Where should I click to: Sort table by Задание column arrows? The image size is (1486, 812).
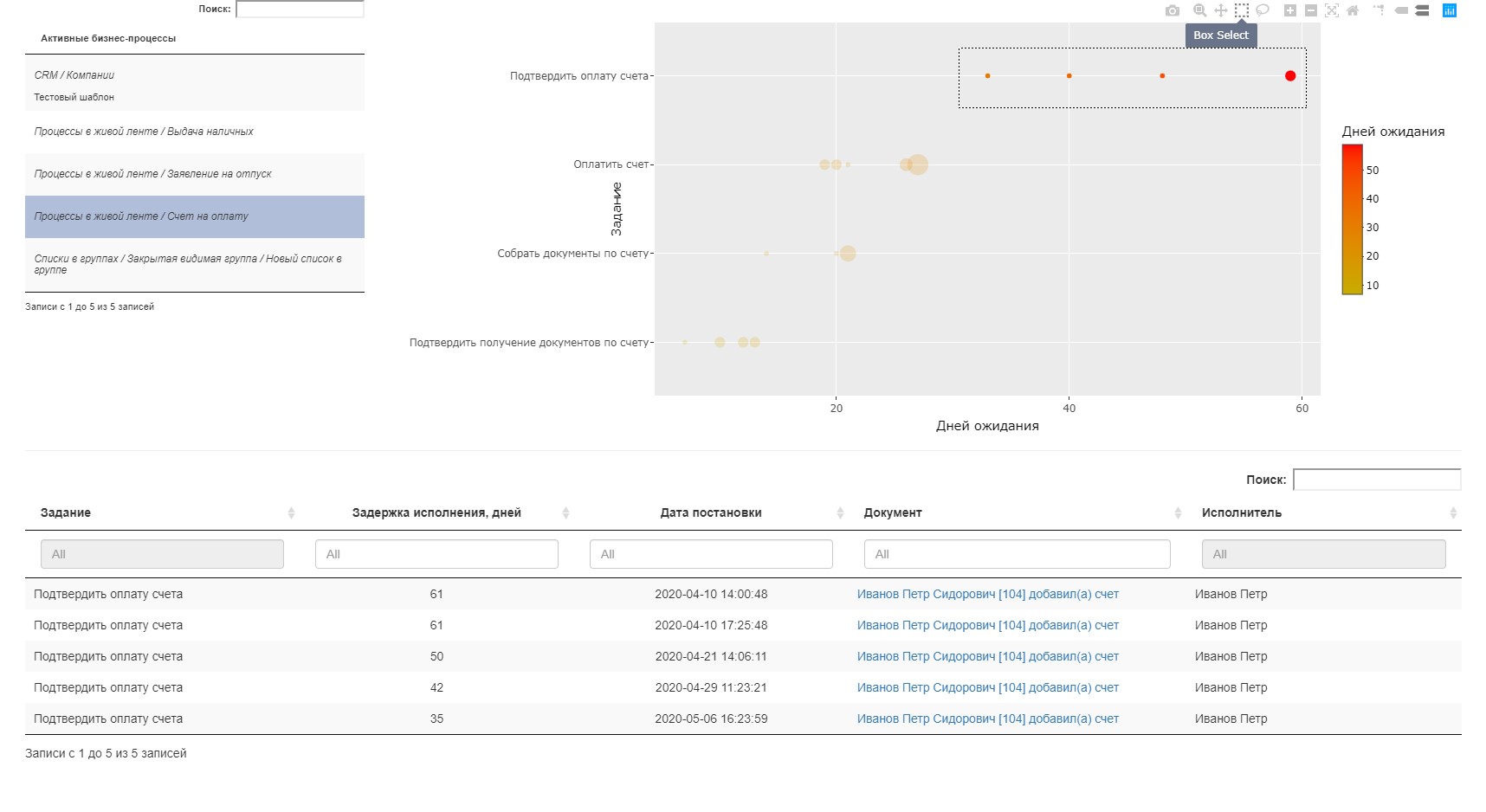tap(291, 513)
